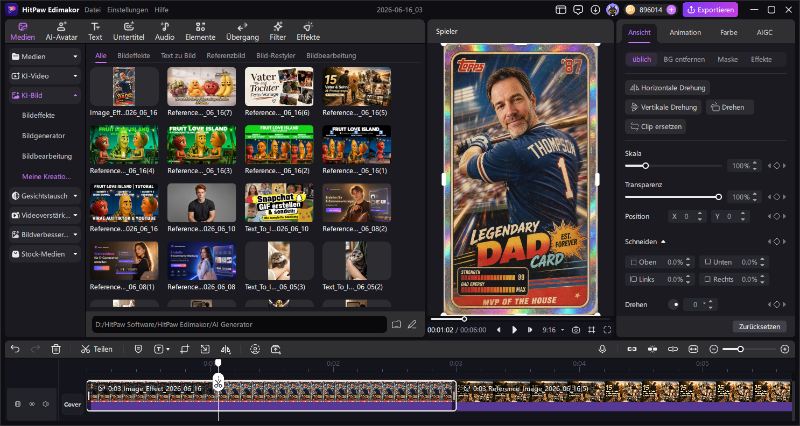This screenshot has width=800, height=426.
Task: Undo the last action in timeline toolbar
Action: click(x=15, y=349)
